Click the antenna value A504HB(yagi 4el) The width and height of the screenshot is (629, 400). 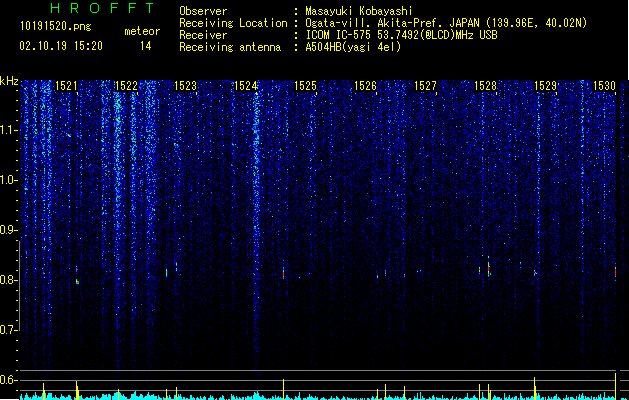coord(353,47)
